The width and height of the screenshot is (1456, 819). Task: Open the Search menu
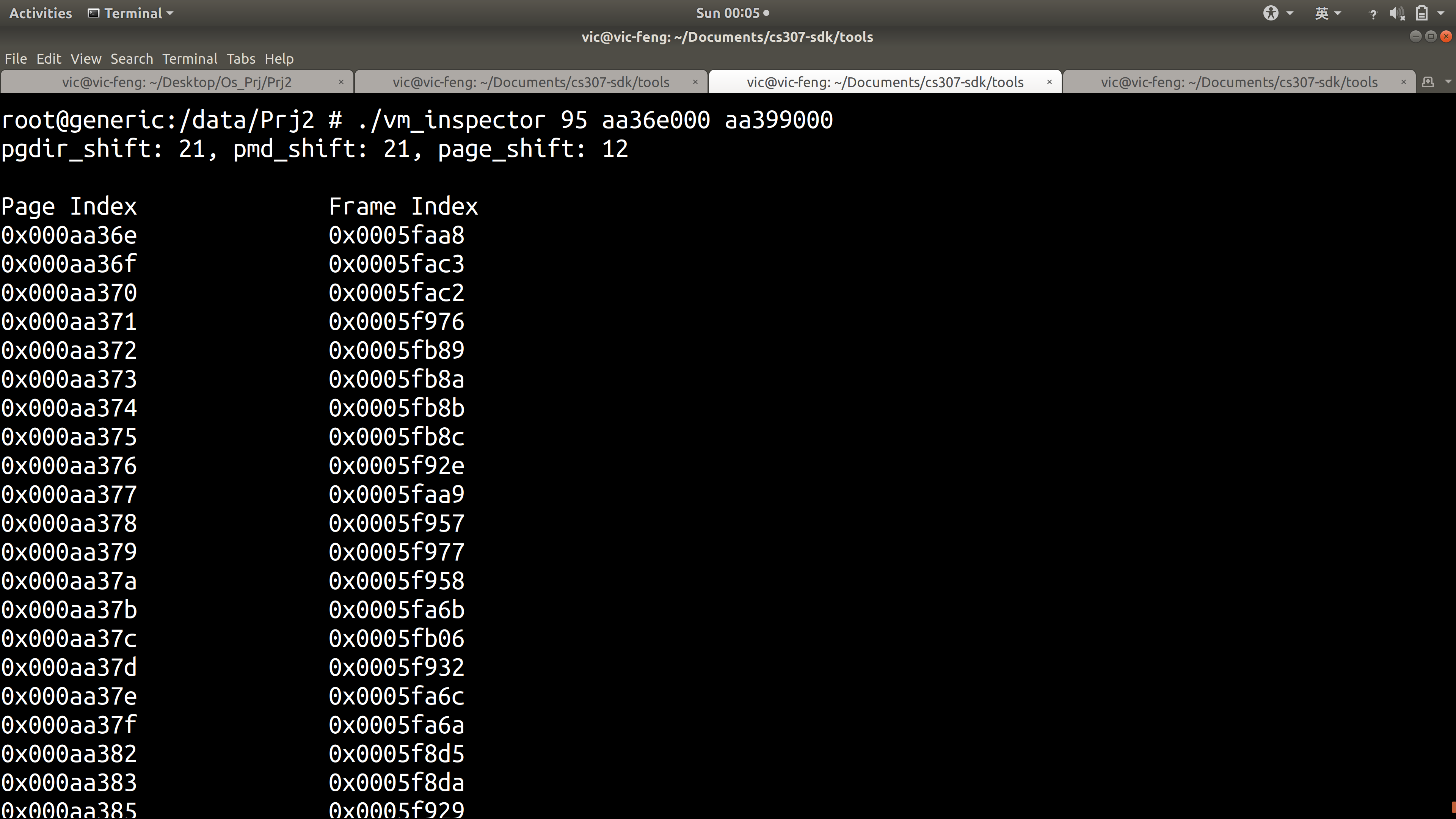point(132,59)
